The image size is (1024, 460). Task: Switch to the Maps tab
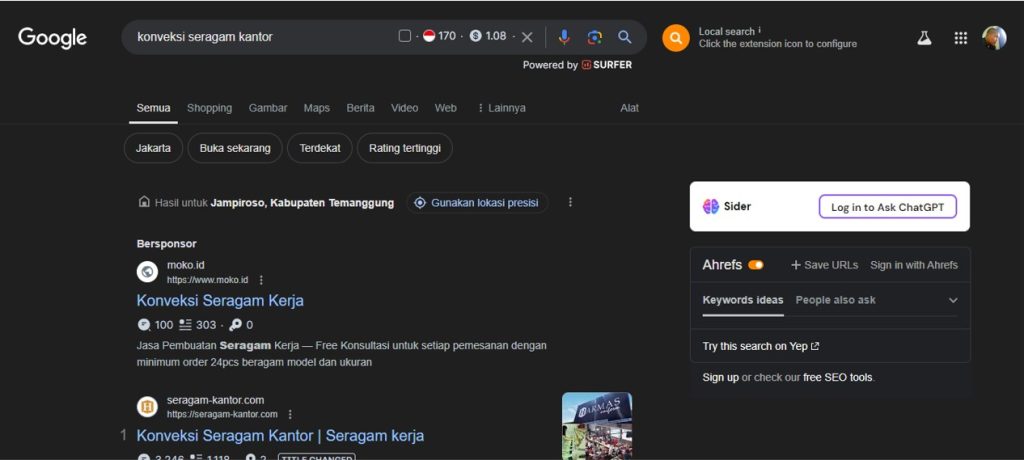pyautogui.click(x=317, y=108)
